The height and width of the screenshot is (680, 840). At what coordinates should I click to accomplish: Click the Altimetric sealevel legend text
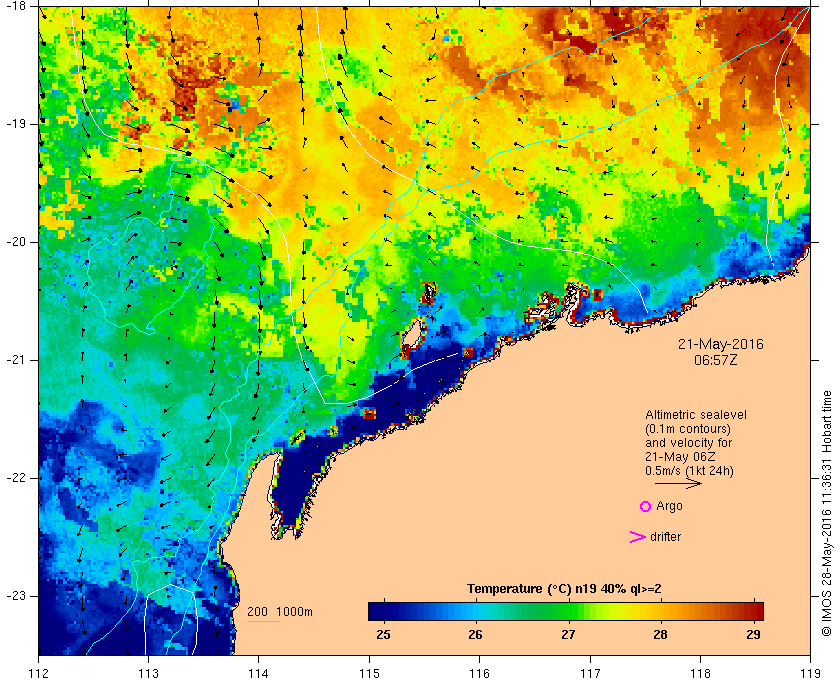point(695,415)
